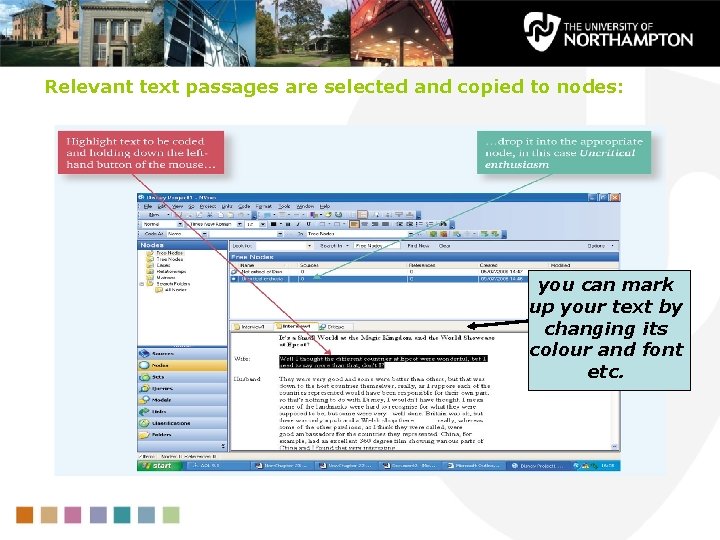Open the Project menu
This screenshot has width=720, height=540.
pyautogui.click(x=208, y=206)
